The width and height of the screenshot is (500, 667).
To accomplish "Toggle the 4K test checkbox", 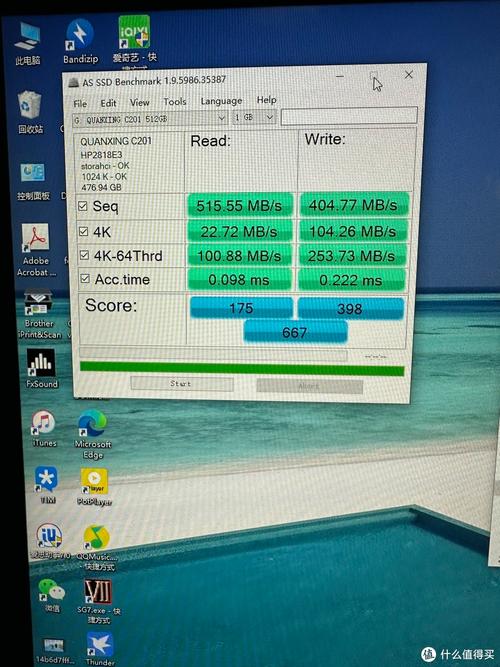I will 84,231.
